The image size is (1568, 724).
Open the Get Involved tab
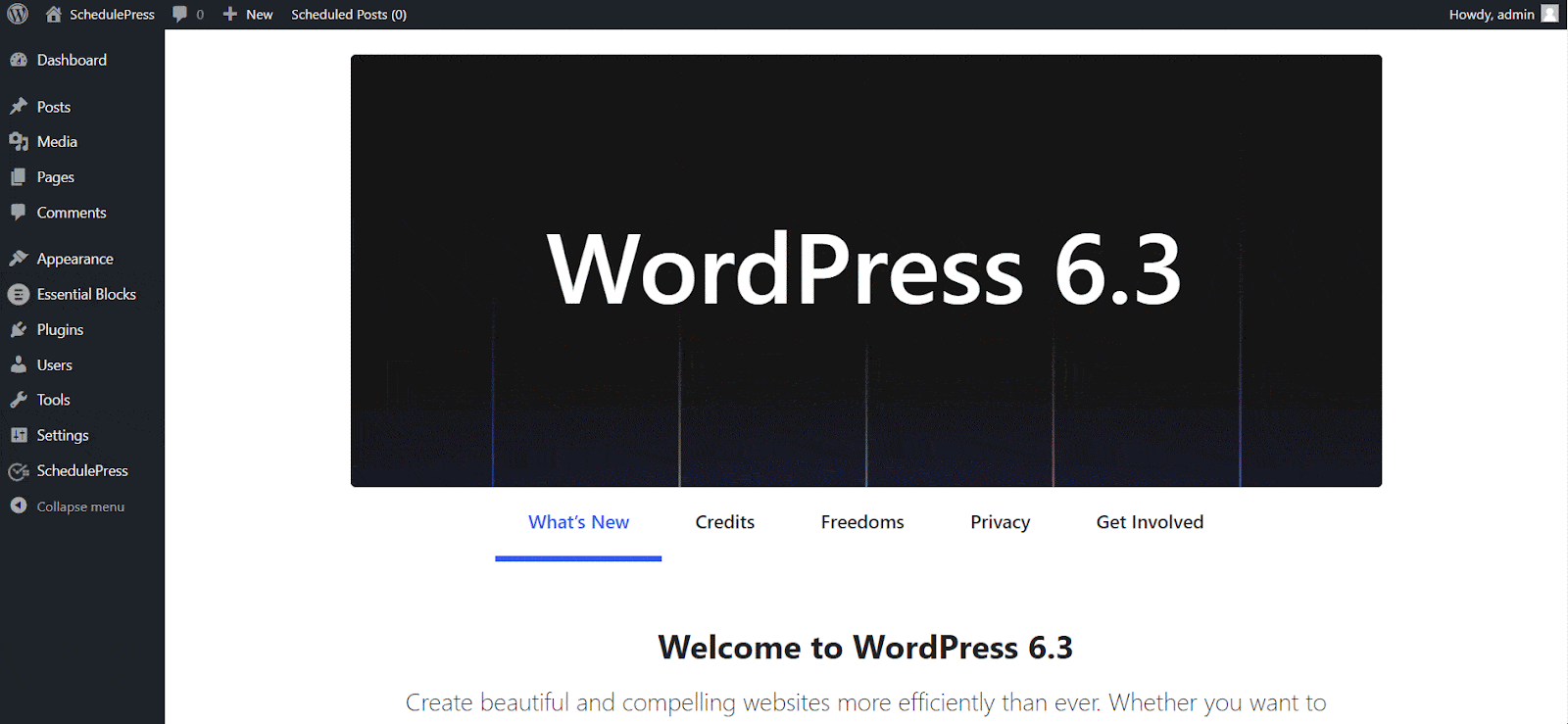(x=1150, y=522)
